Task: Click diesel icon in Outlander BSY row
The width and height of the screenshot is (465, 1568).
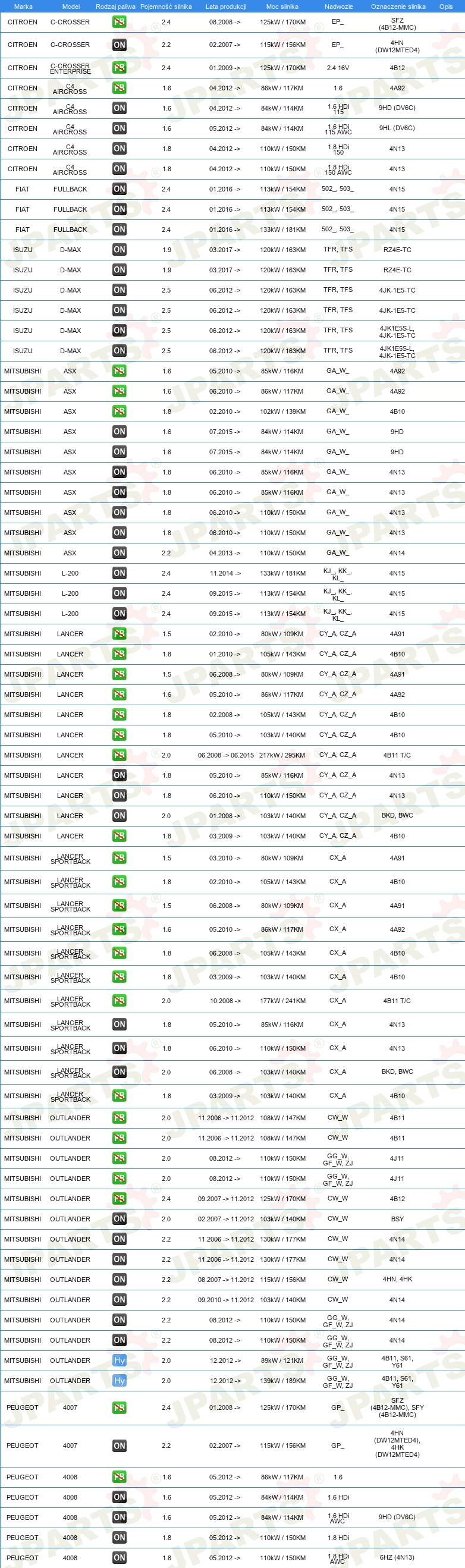Action: 120,1218
